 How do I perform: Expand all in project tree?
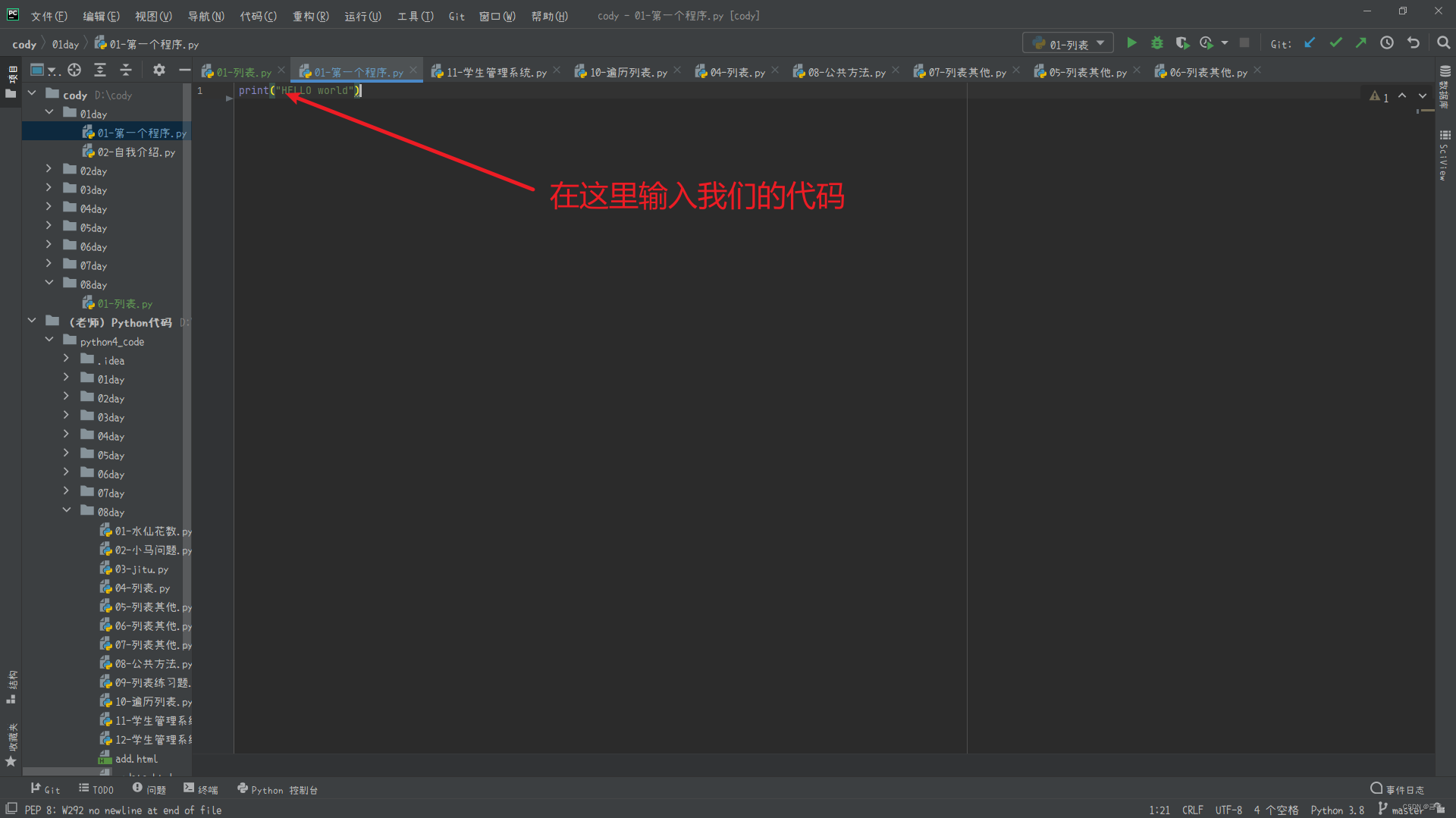[x=100, y=70]
